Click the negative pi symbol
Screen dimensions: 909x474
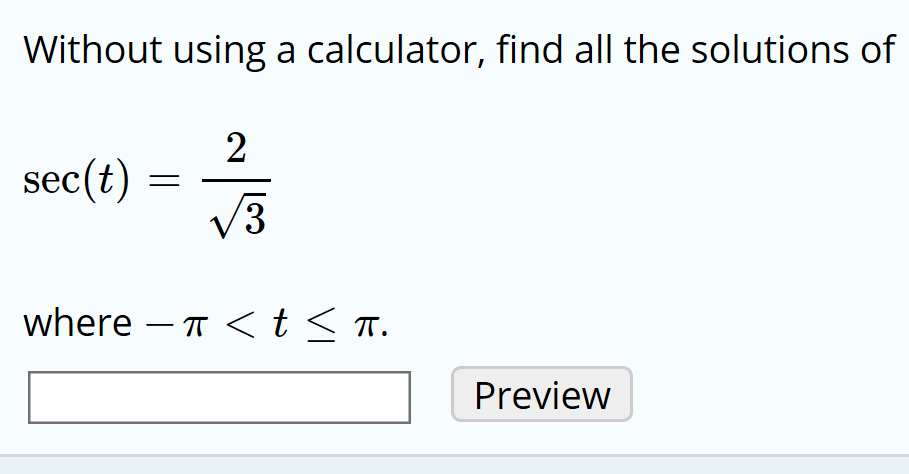coord(176,323)
